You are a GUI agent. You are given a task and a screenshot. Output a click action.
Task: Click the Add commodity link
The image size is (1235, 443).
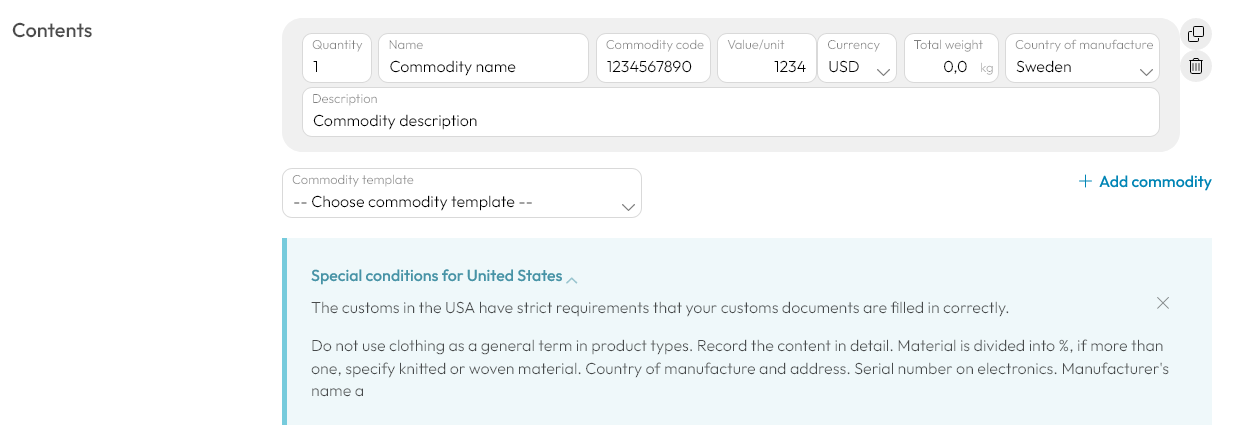pos(1145,182)
